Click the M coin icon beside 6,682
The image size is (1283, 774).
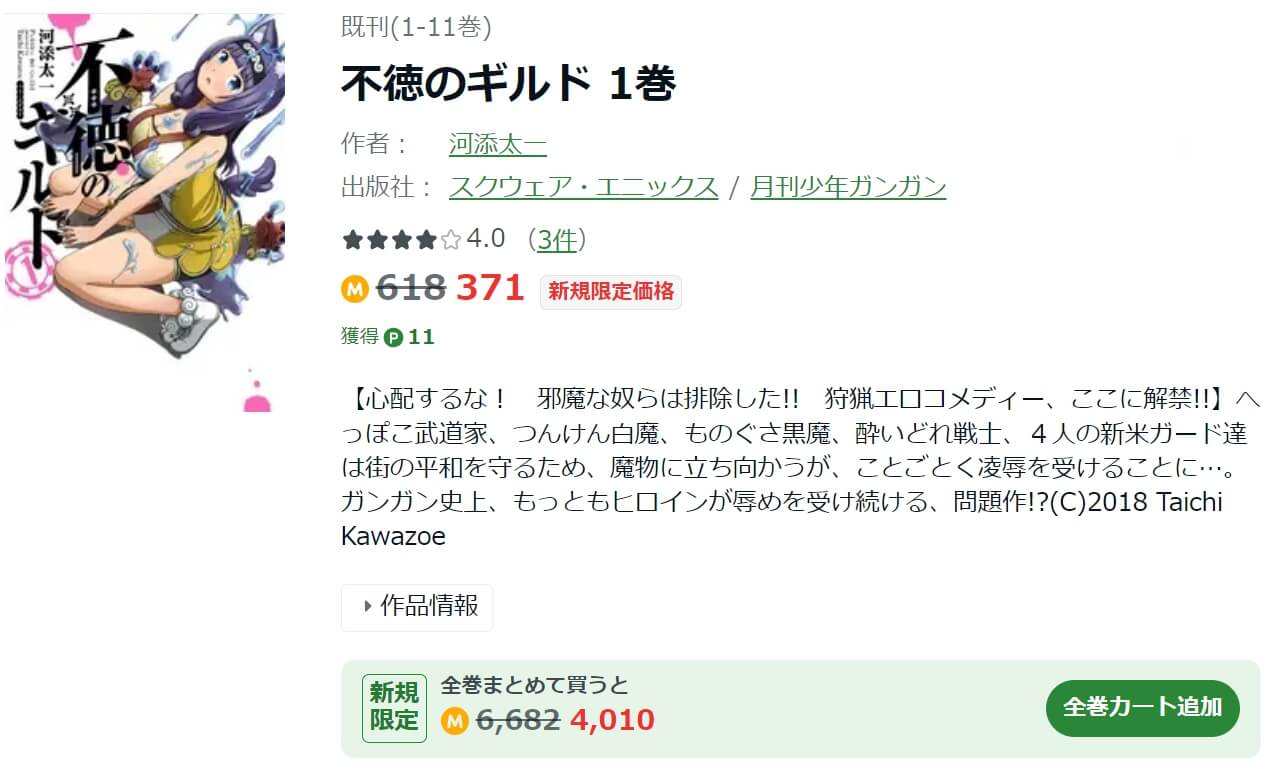455,720
